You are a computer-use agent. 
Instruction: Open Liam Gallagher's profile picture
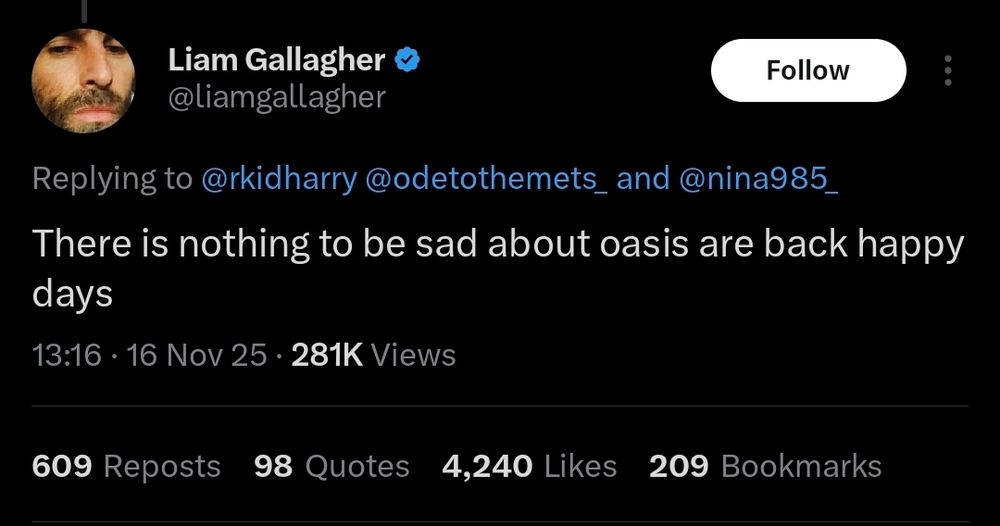coord(83,81)
